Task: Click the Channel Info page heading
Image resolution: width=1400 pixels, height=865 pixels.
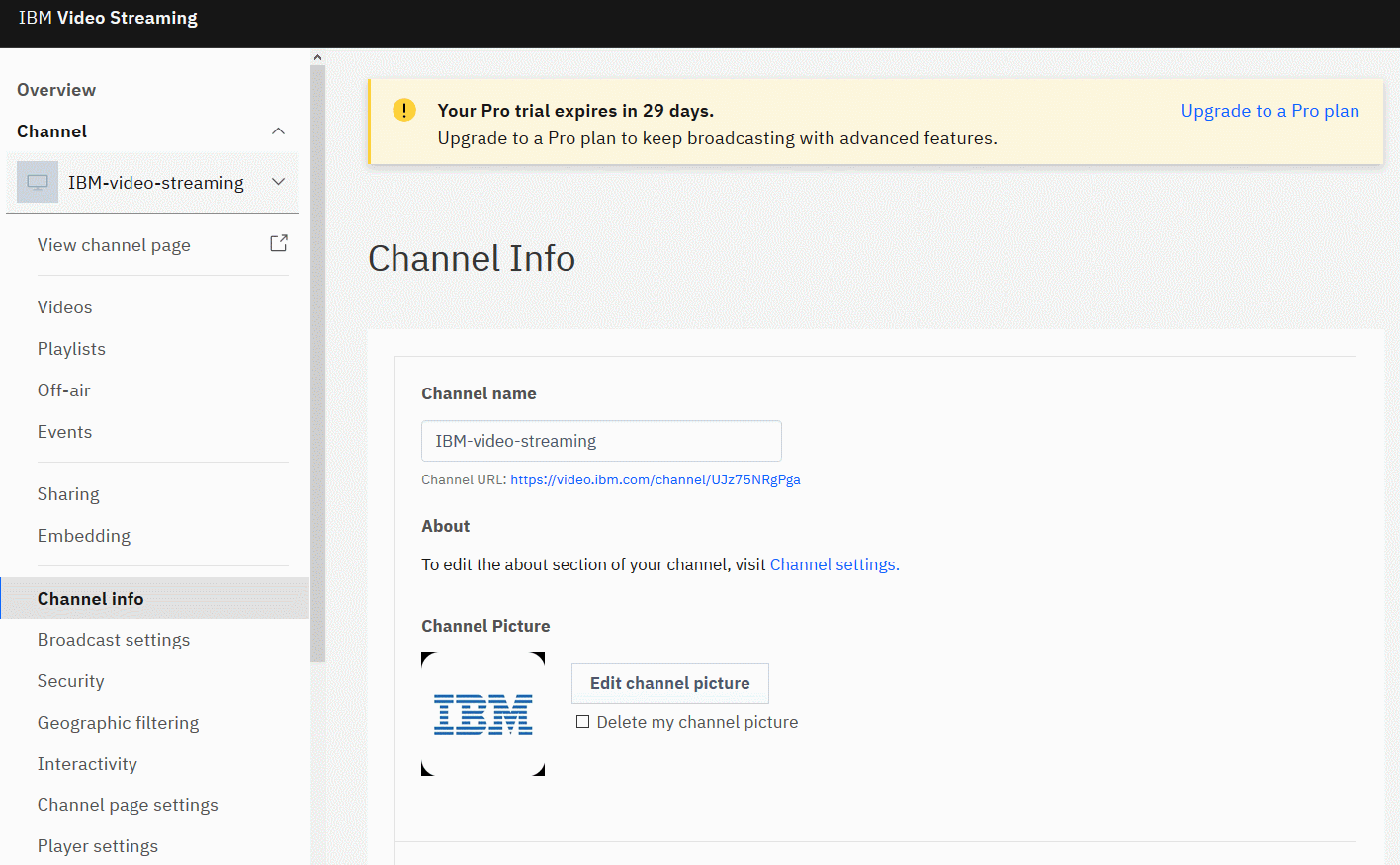Action: point(472,259)
